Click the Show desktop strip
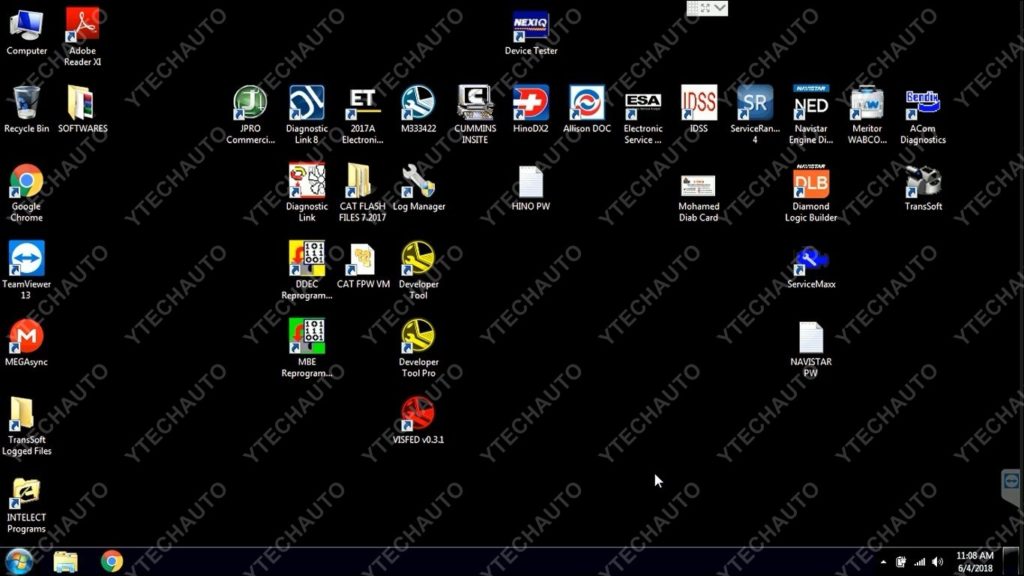The height and width of the screenshot is (576, 1024). [1012, 562]
